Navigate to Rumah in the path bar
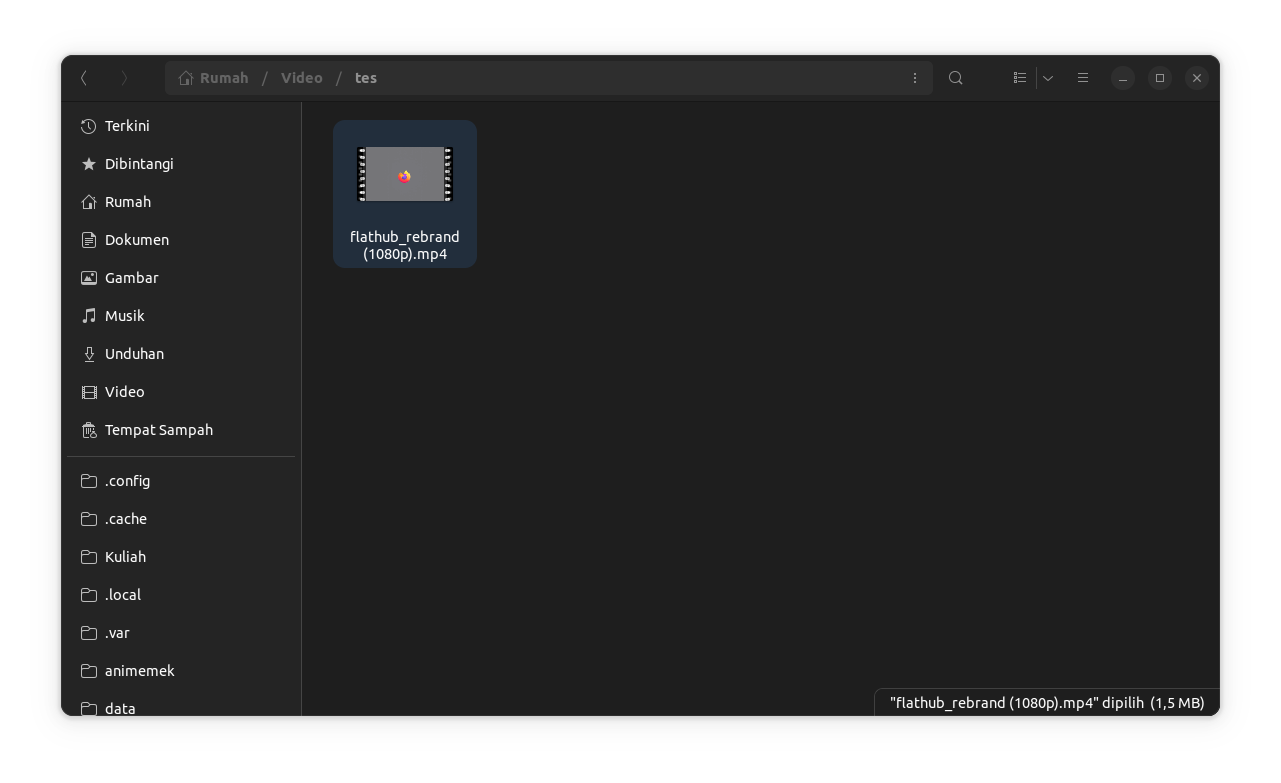Image resolution: width=1281 pixels, height=783 pixels. 224,78
